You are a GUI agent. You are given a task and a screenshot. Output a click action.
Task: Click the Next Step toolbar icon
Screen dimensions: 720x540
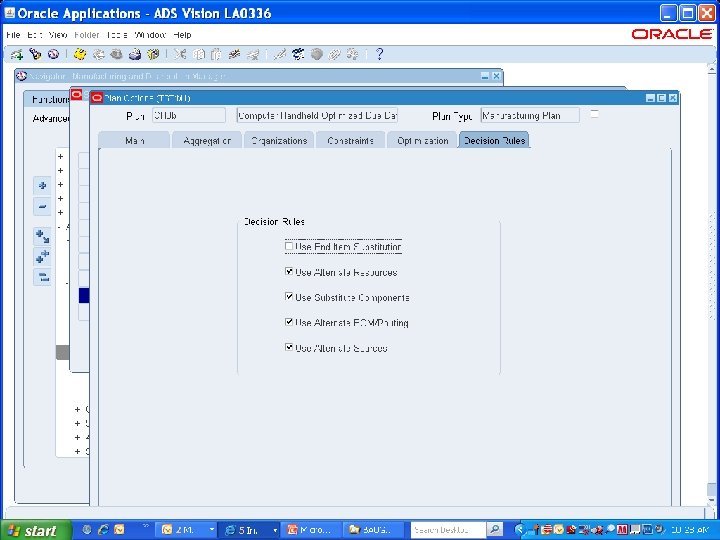click(98, 55)
